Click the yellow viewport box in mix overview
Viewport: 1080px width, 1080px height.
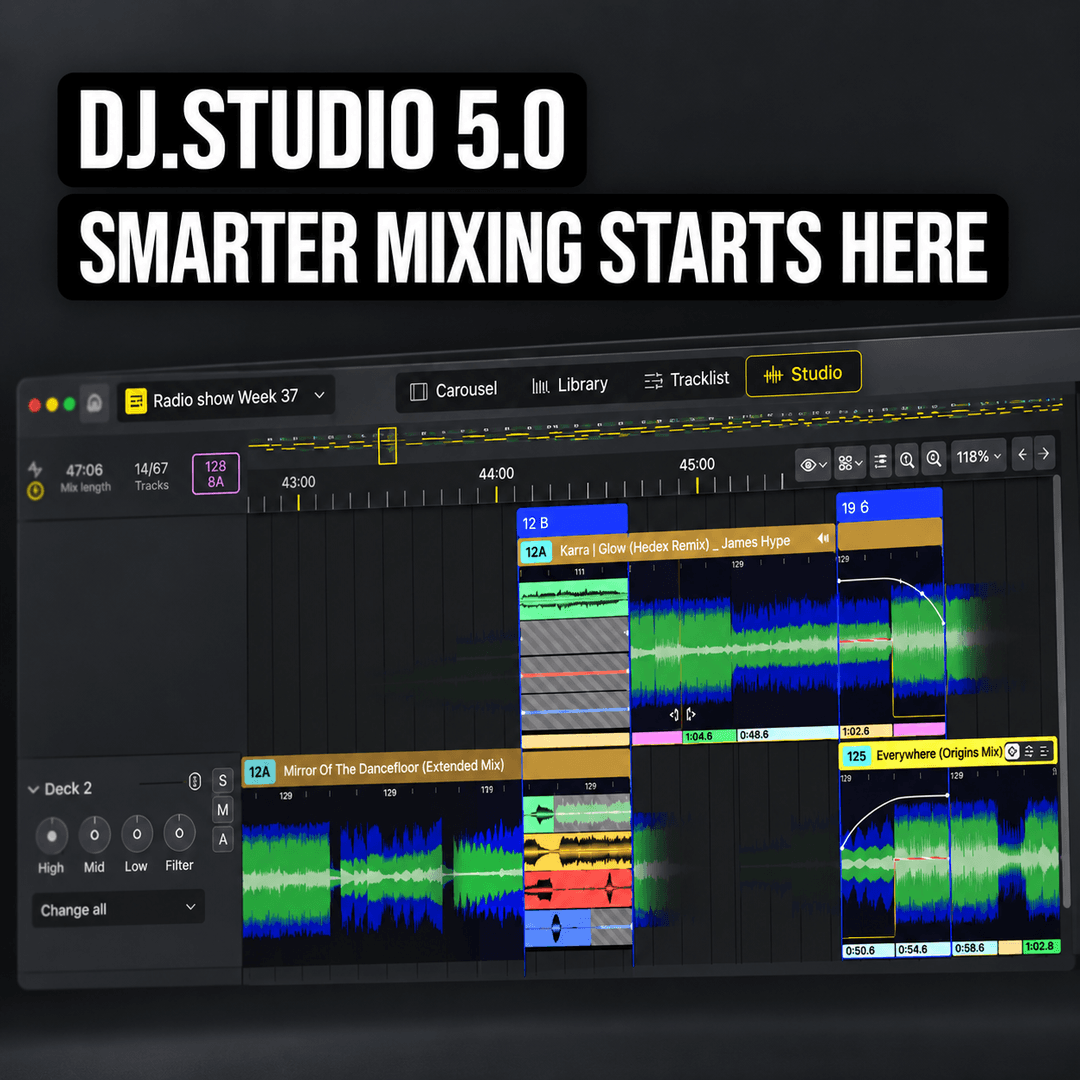[387, 446]
